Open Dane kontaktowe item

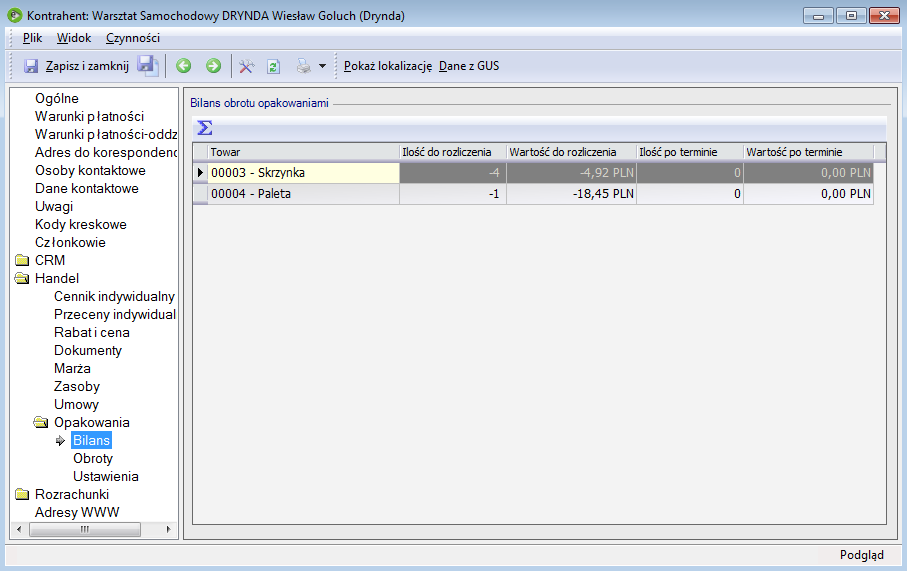pyautogui.click(x=87, y=188)
